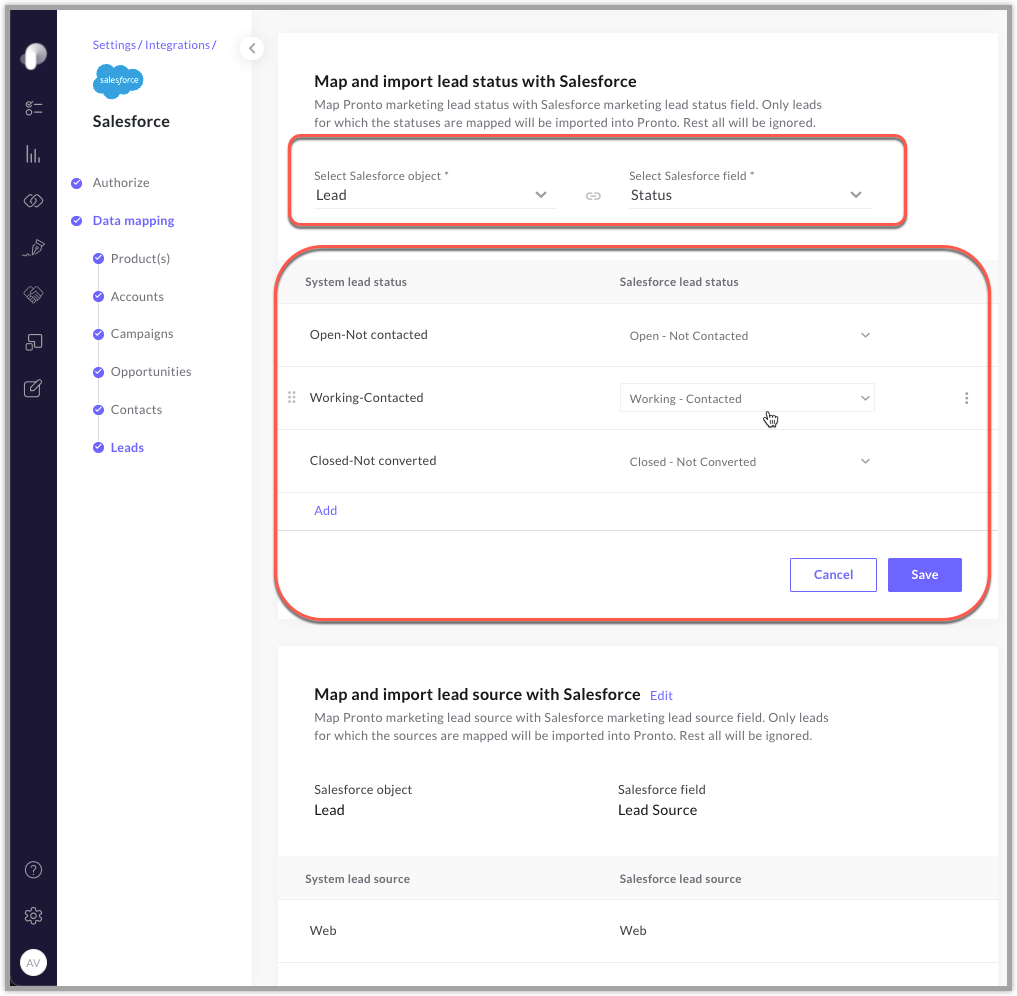Click Add to create a new status mapping row
Screen dimensions: 1017x996
click(325, 510)
